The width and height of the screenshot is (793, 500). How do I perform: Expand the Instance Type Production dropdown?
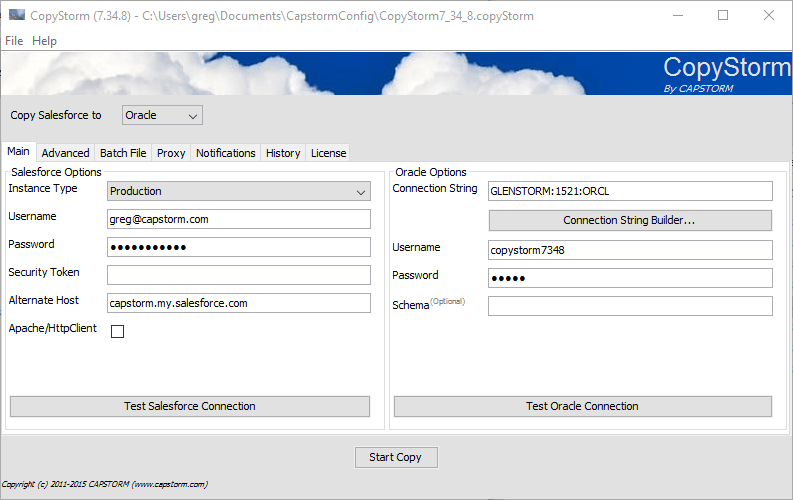pyautogui.click(x=239, y=191)
